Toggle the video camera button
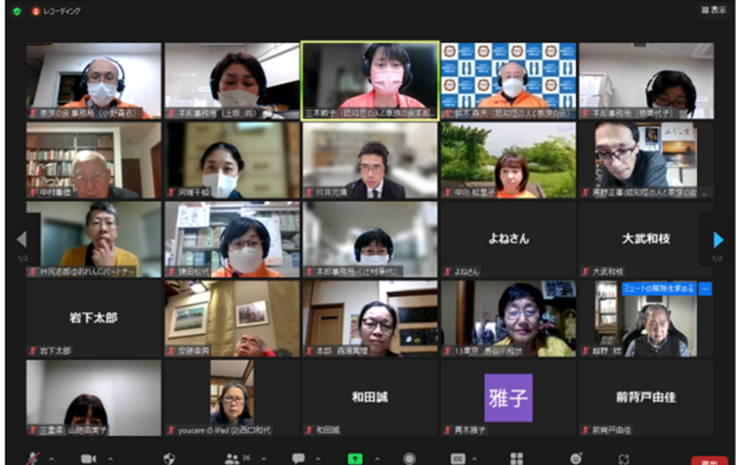The width and height of the screenshot is (736, 465). tap(88, 458)
